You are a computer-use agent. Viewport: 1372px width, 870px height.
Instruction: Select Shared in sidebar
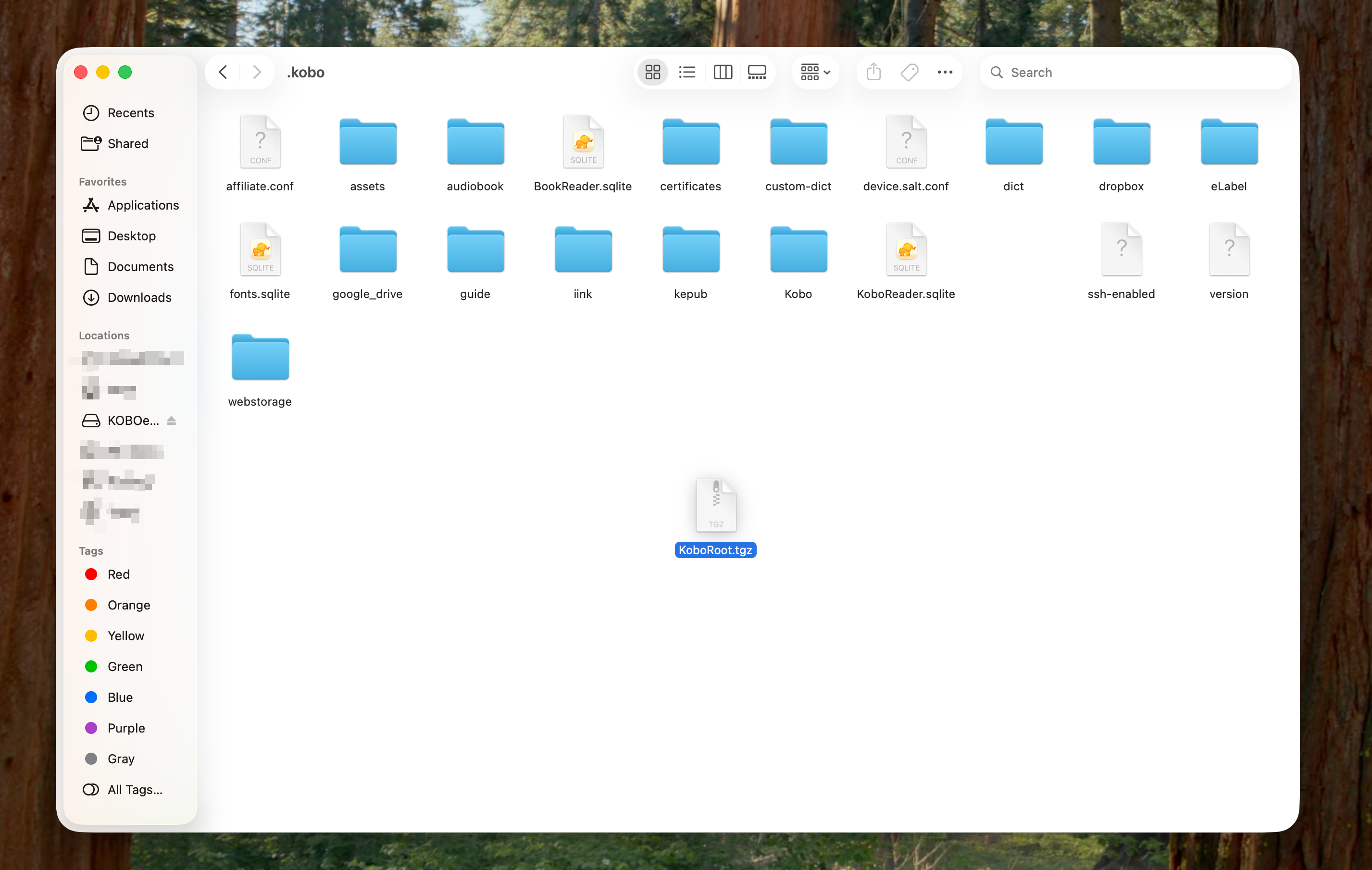coord(127,144)
